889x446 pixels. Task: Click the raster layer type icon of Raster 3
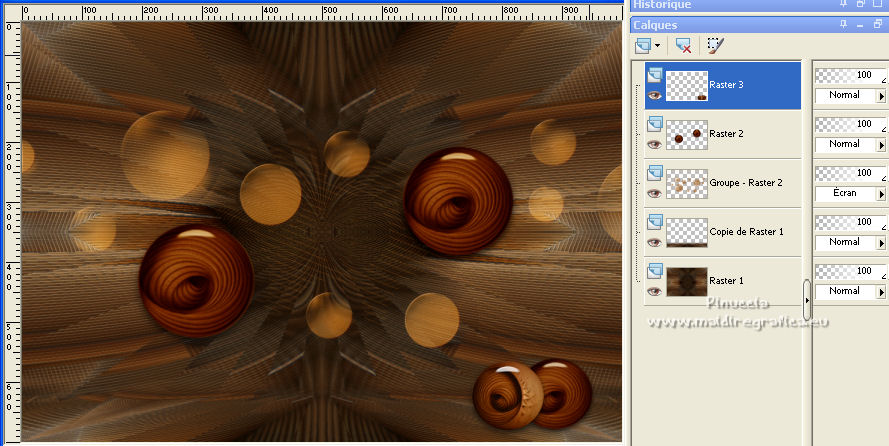coord(655,74)
